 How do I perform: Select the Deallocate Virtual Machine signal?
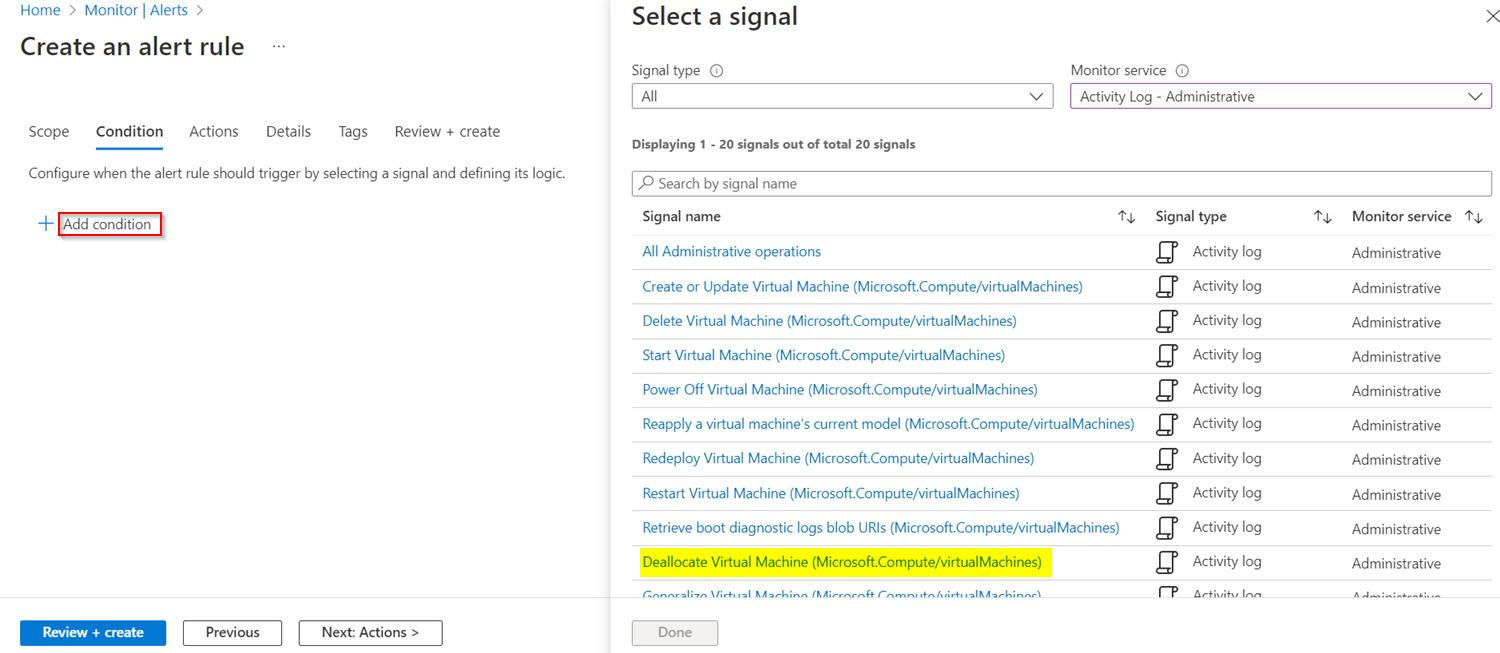tap(843, 562)
